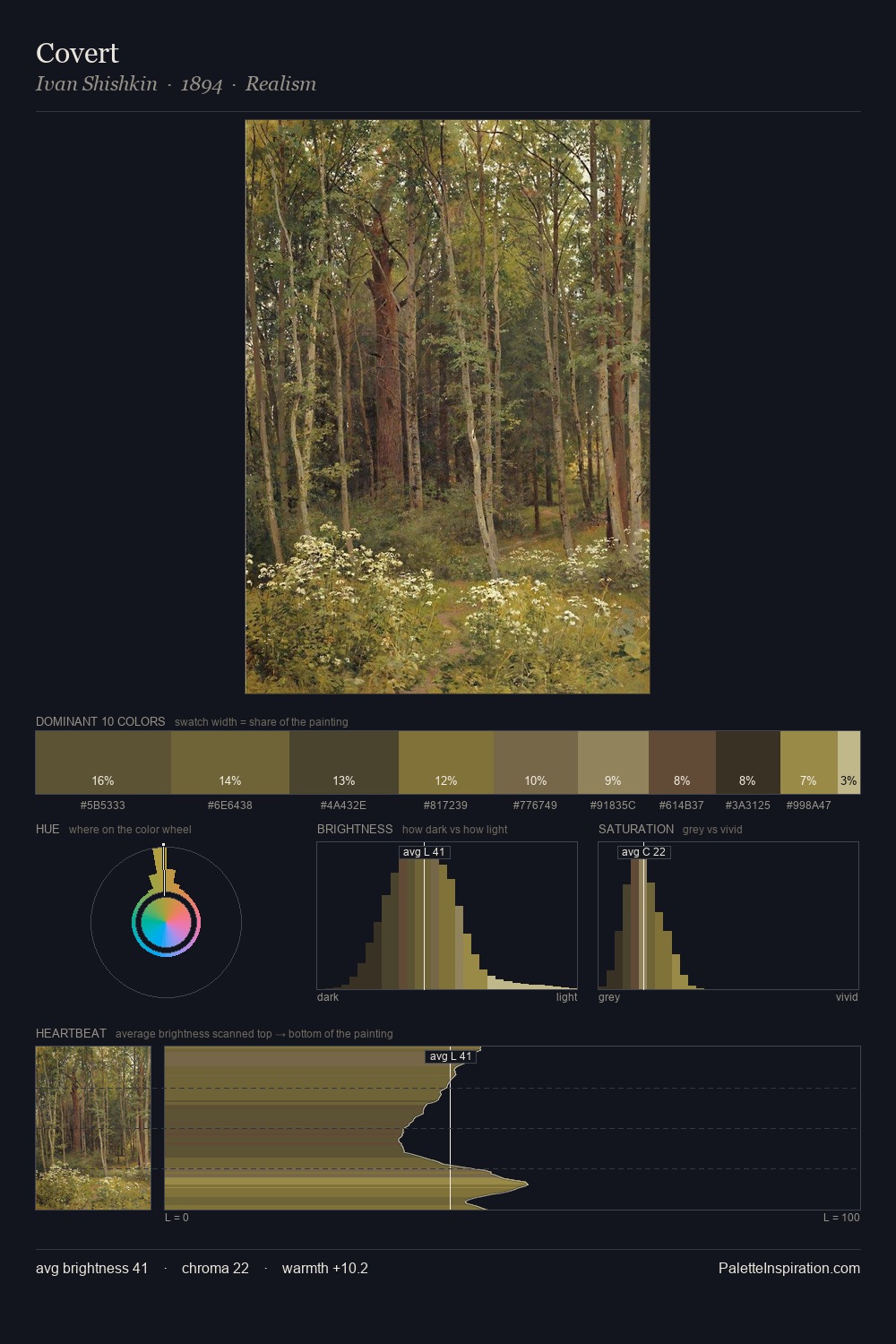The height and width of the screenshot is (1344, 896).
Task: Click the hex code #817239
Action: point(445,806)
